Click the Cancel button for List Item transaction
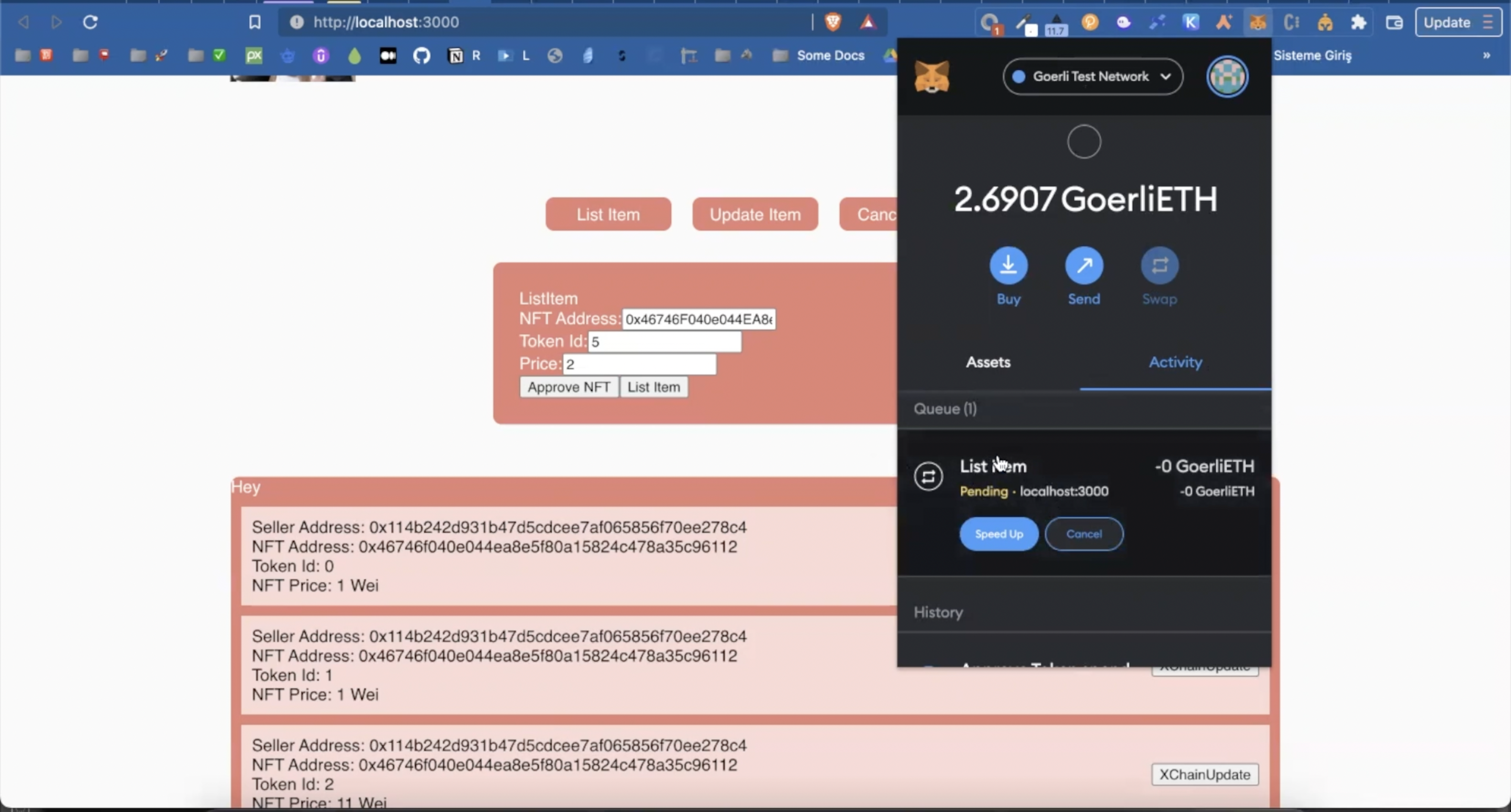1511x812 pixels. click(x=1084, y=533)
